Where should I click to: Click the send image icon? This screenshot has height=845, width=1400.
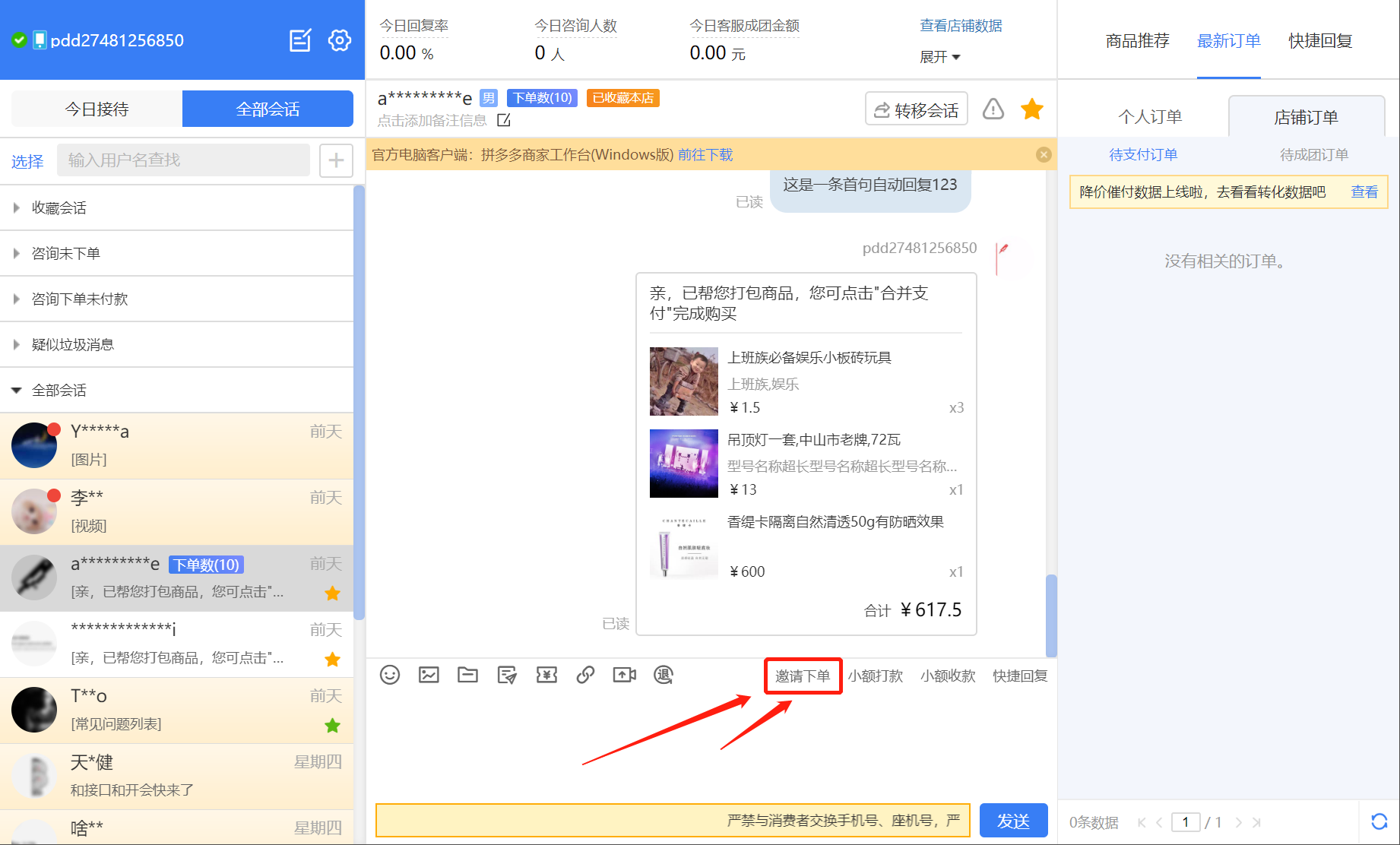click(429, 675)
